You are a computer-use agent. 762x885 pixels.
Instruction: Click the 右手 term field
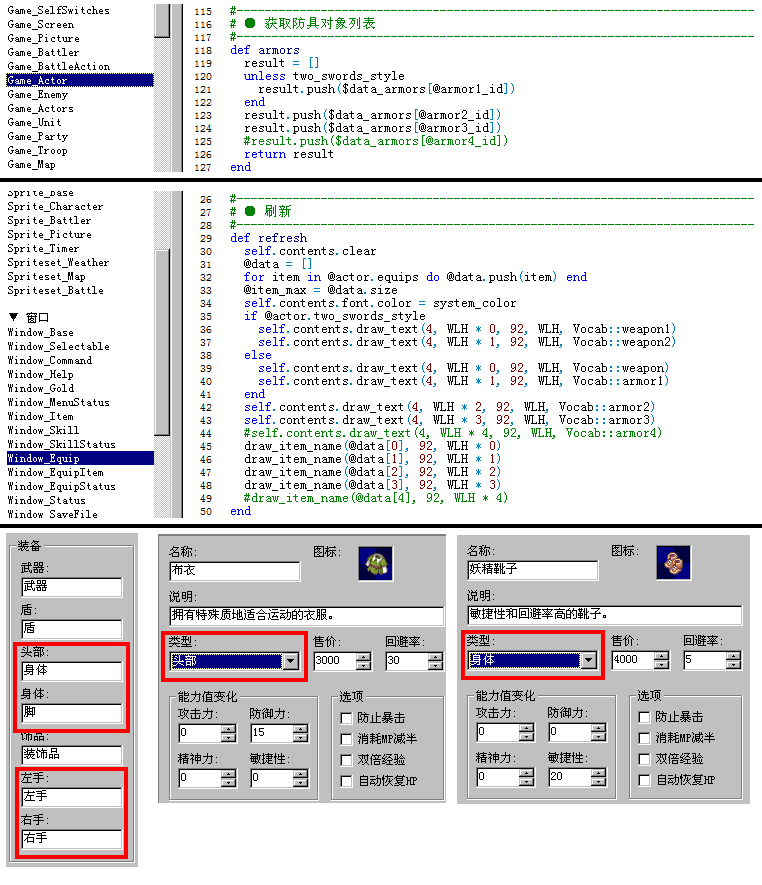(x=72, y=839)
